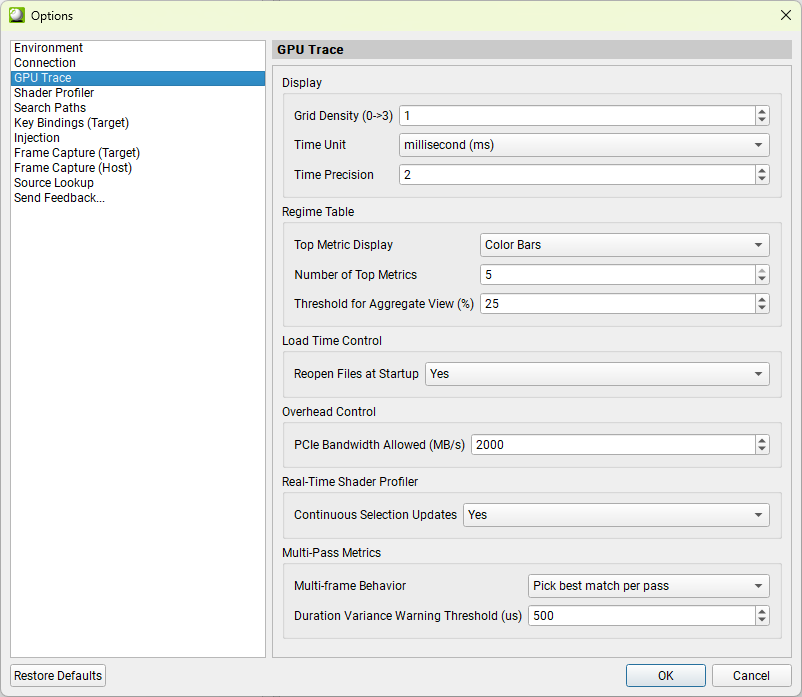Image resolution: width=802 pixels, height=697 pixels.
Task: Click the Nsight app icon in title bar
Action: pyautogui.click(x=17, y=15)
